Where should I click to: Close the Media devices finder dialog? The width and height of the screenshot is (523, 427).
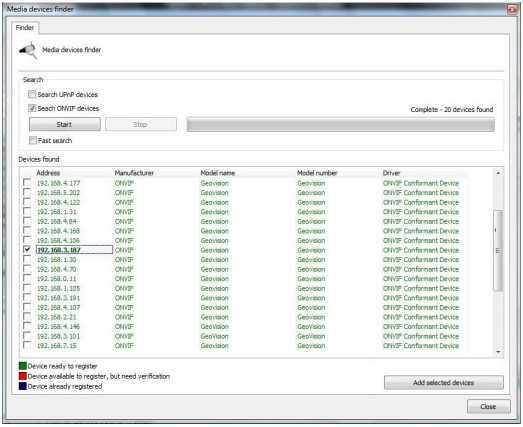point(488,406)
